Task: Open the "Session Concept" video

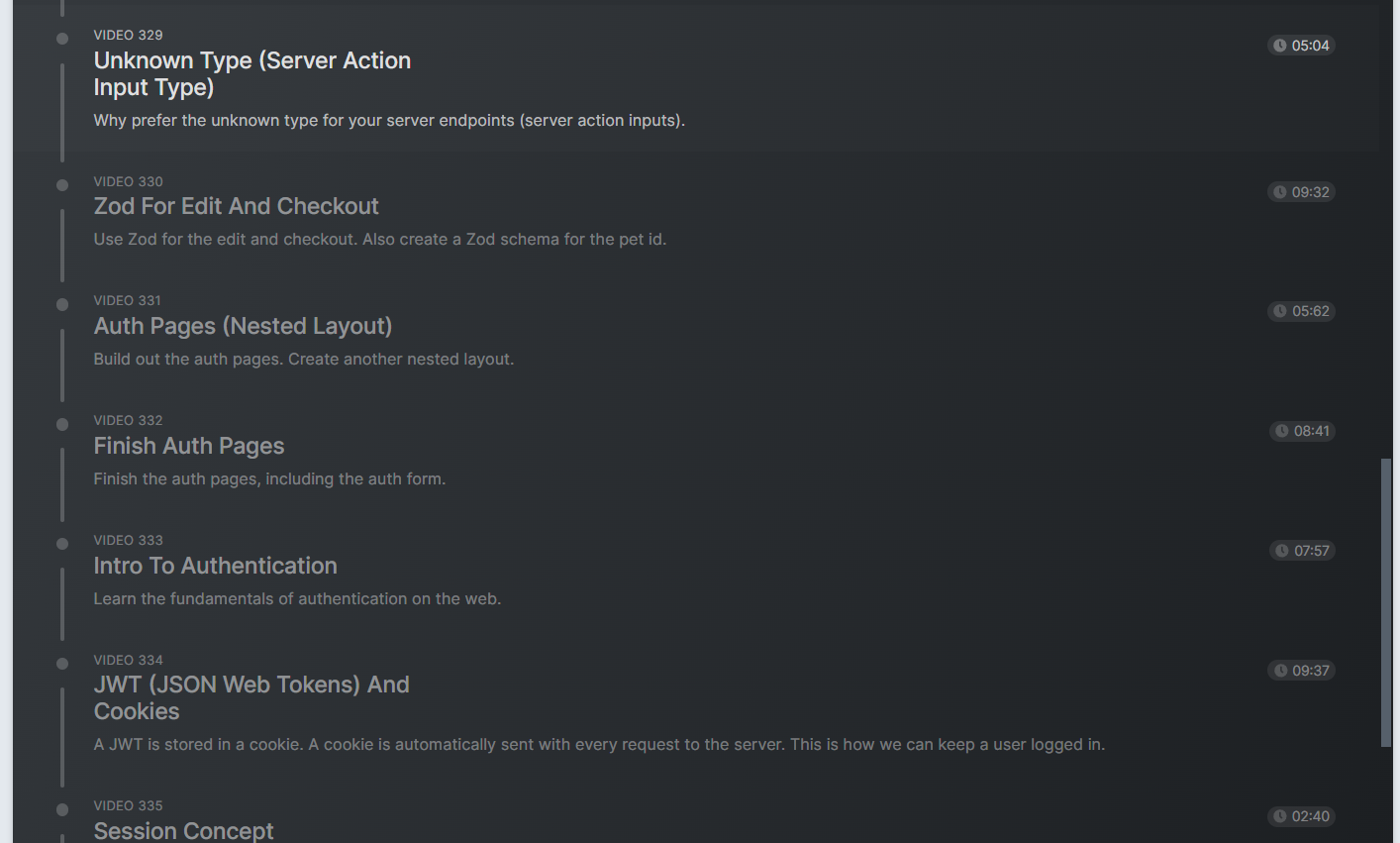Action: [183, 830]
